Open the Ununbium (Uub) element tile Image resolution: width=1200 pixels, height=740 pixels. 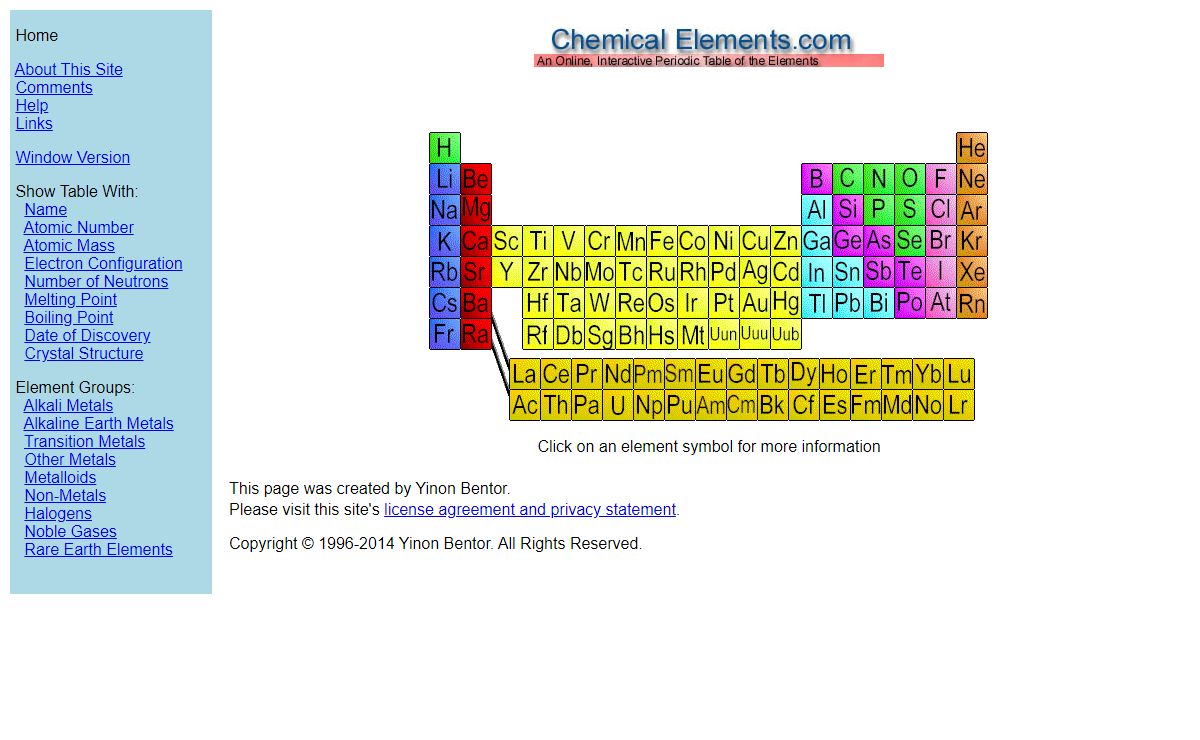(786, 334)
